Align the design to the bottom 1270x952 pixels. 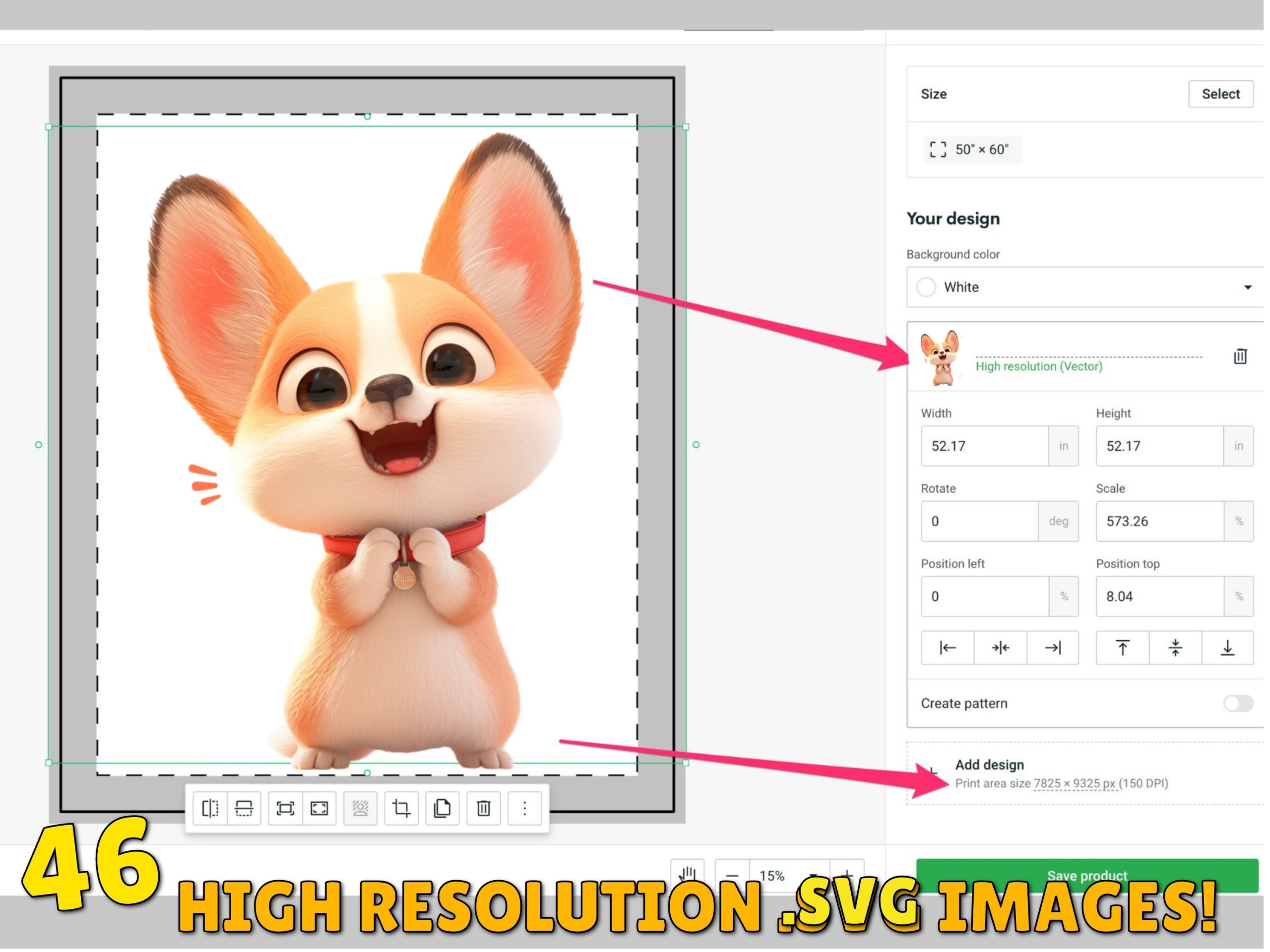pyautogui.click(x=1227, y=649)
